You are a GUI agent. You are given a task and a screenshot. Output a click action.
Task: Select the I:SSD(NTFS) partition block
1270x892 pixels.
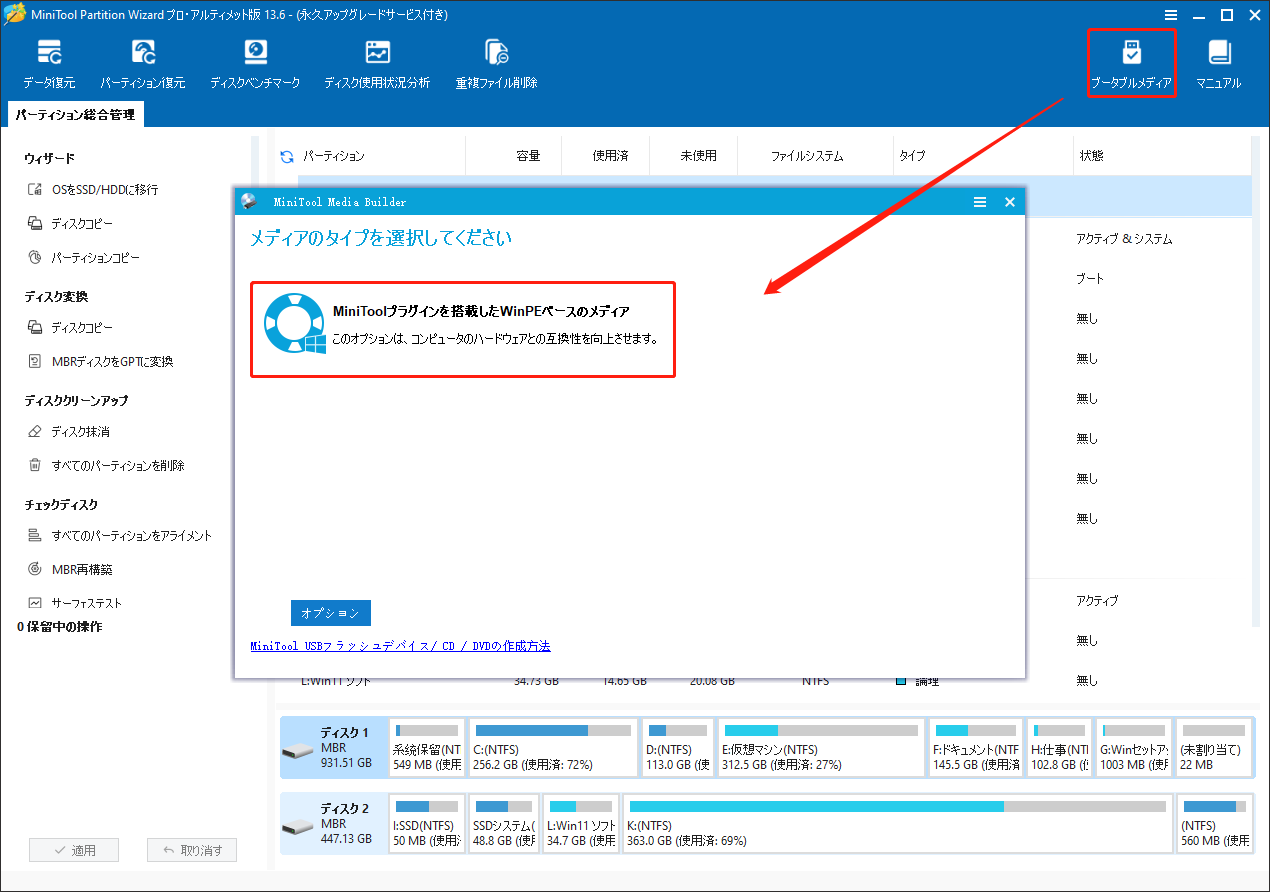pyautogui.click(x=427, y=824)
